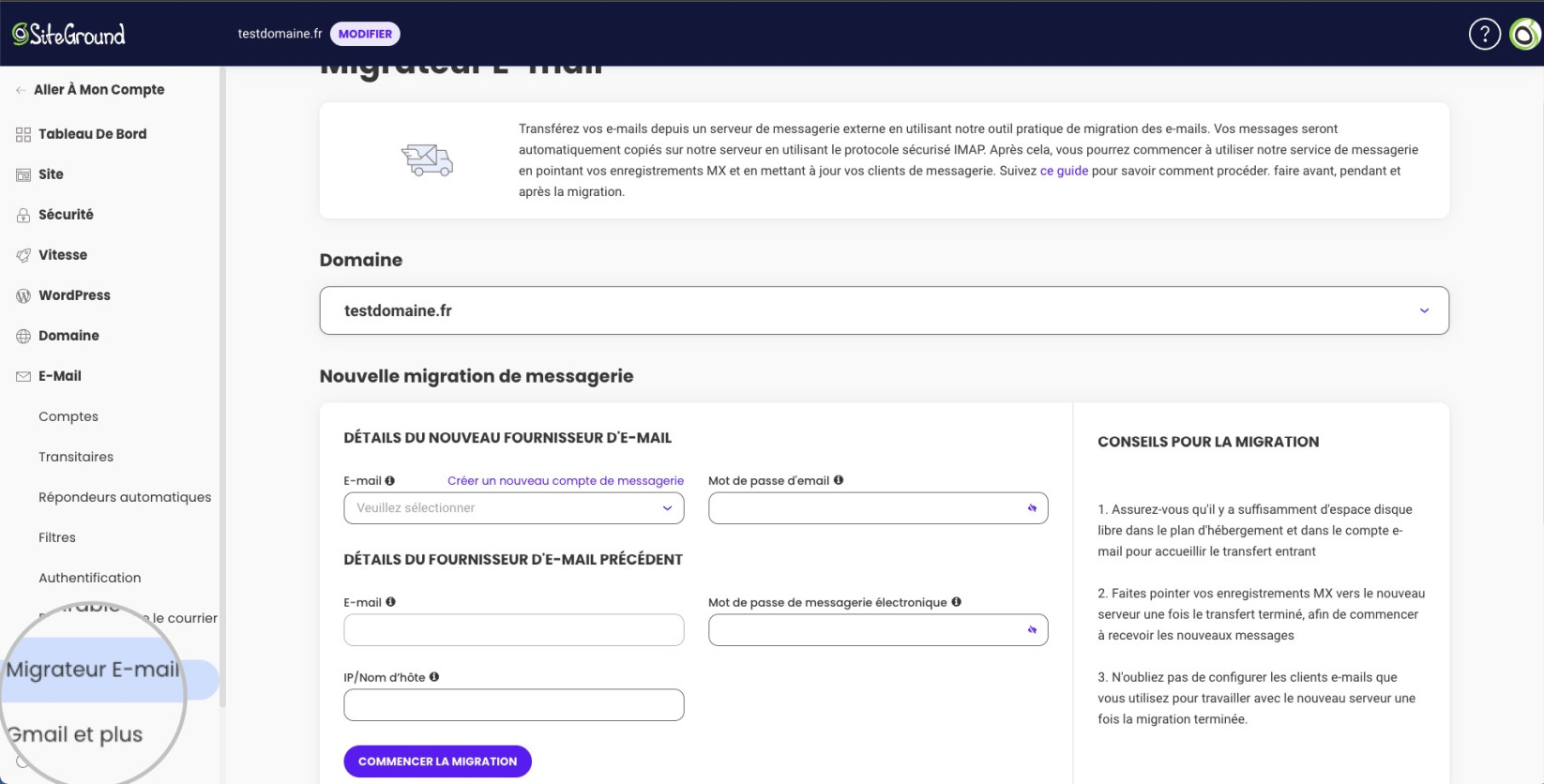
Task: Click the email migration truck illustration
Action: (427, 160)
